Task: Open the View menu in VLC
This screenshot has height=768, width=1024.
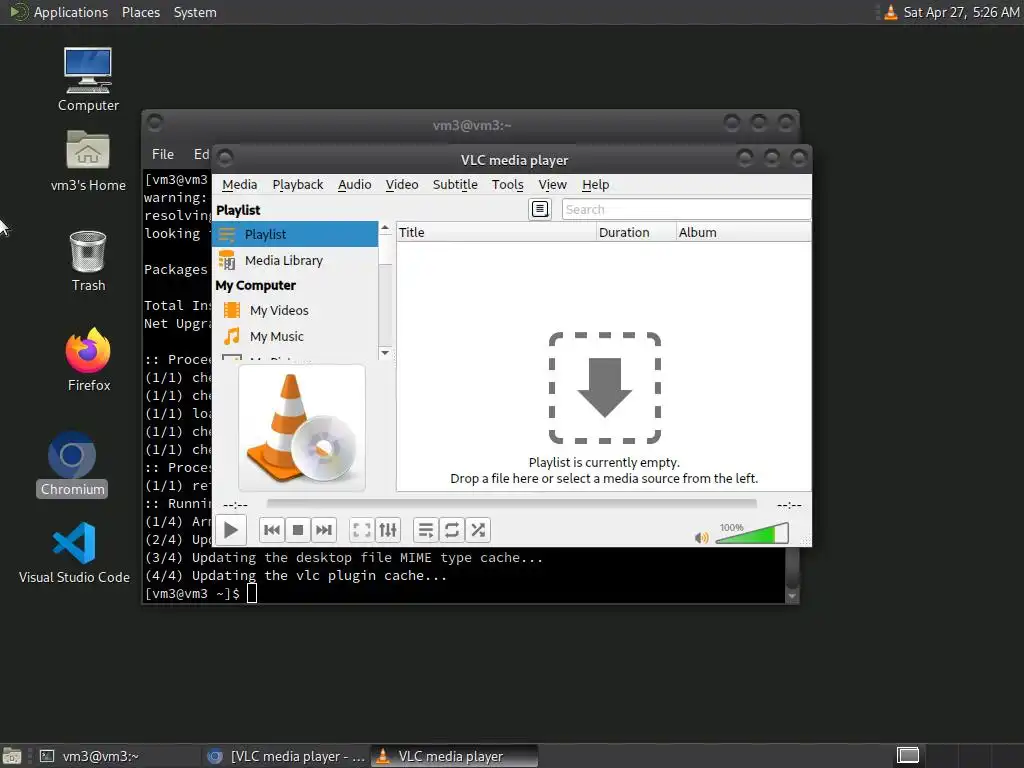Action: (552, 185)
